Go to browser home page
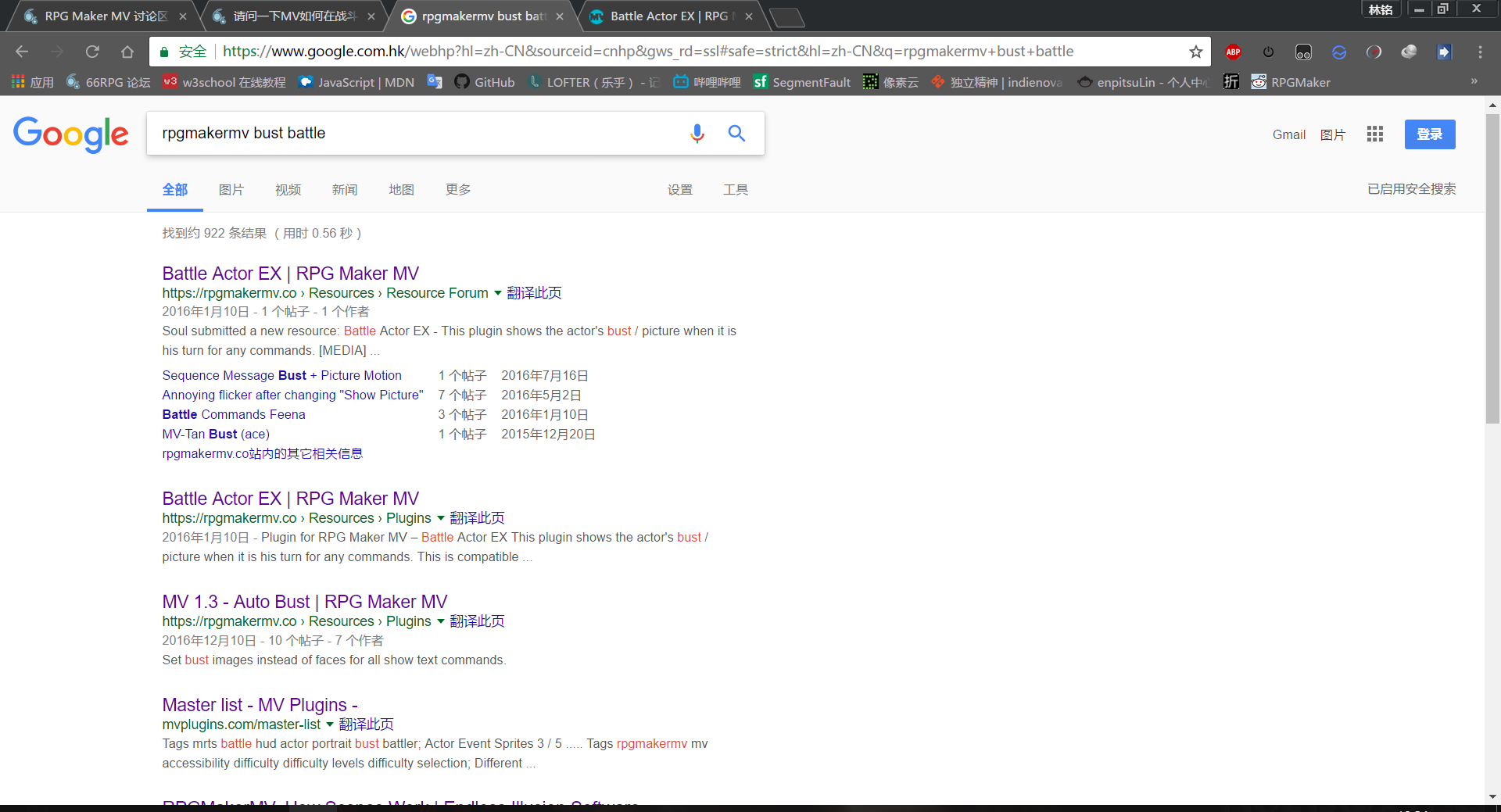Screen dimensions: 1501x812 [x=127, y=52]
